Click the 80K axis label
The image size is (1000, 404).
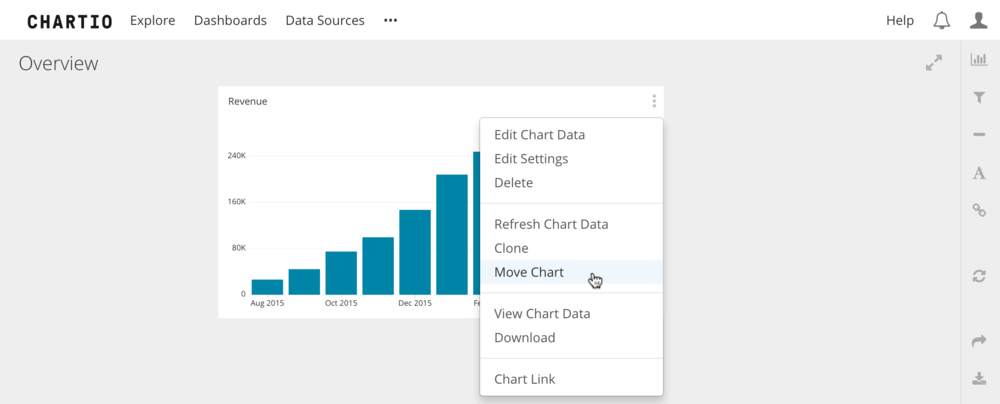(x=239, y=248)
